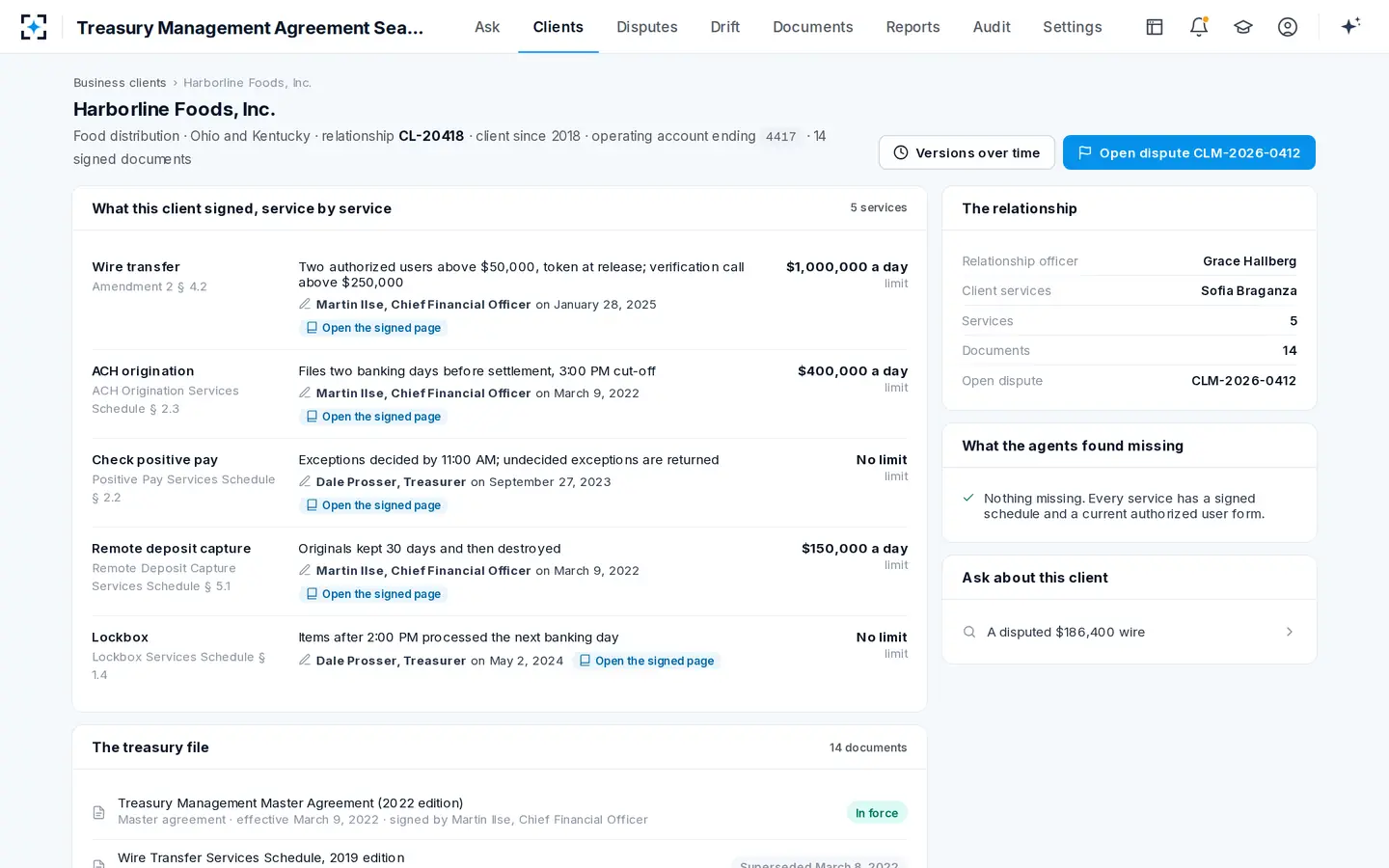This screenshot has height=868, width=1389.
Task: Open the signed page for Remote deposit capture
Action: tap(373, 594)
